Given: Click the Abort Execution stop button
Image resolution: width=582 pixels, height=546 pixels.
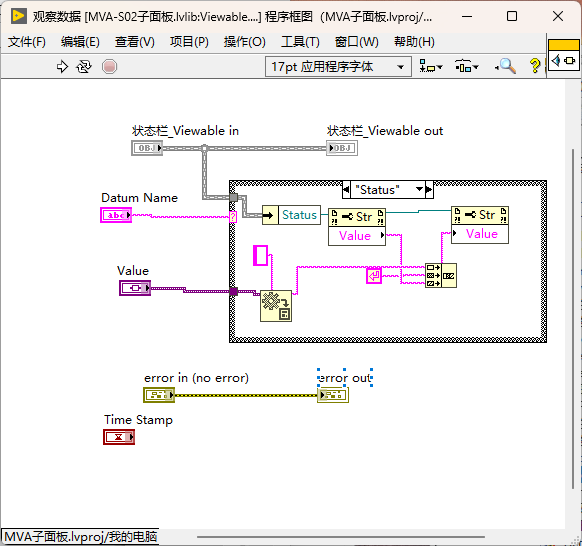Looking at the screenshot, I should tap(109, 67).
